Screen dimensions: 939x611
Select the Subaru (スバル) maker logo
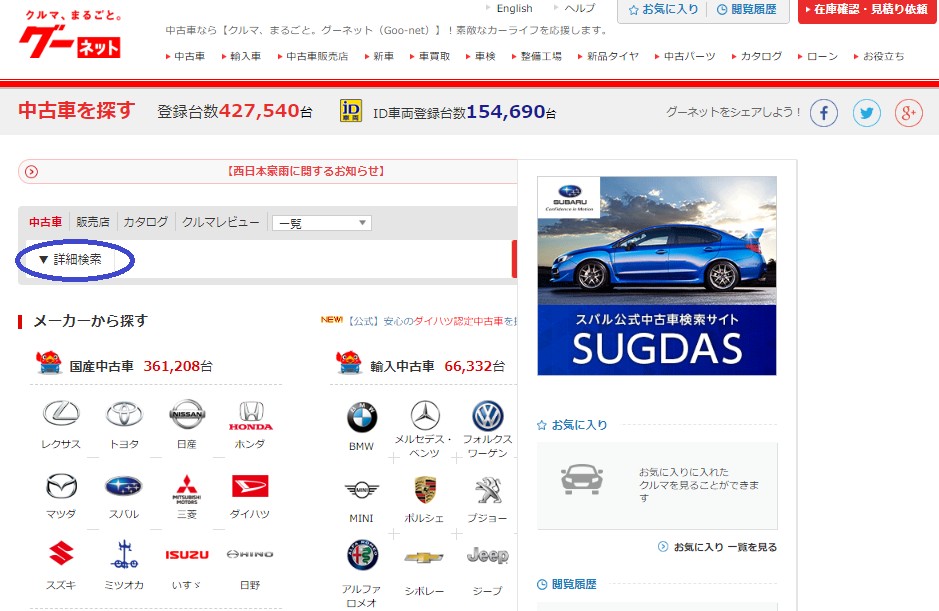(124, 486)
